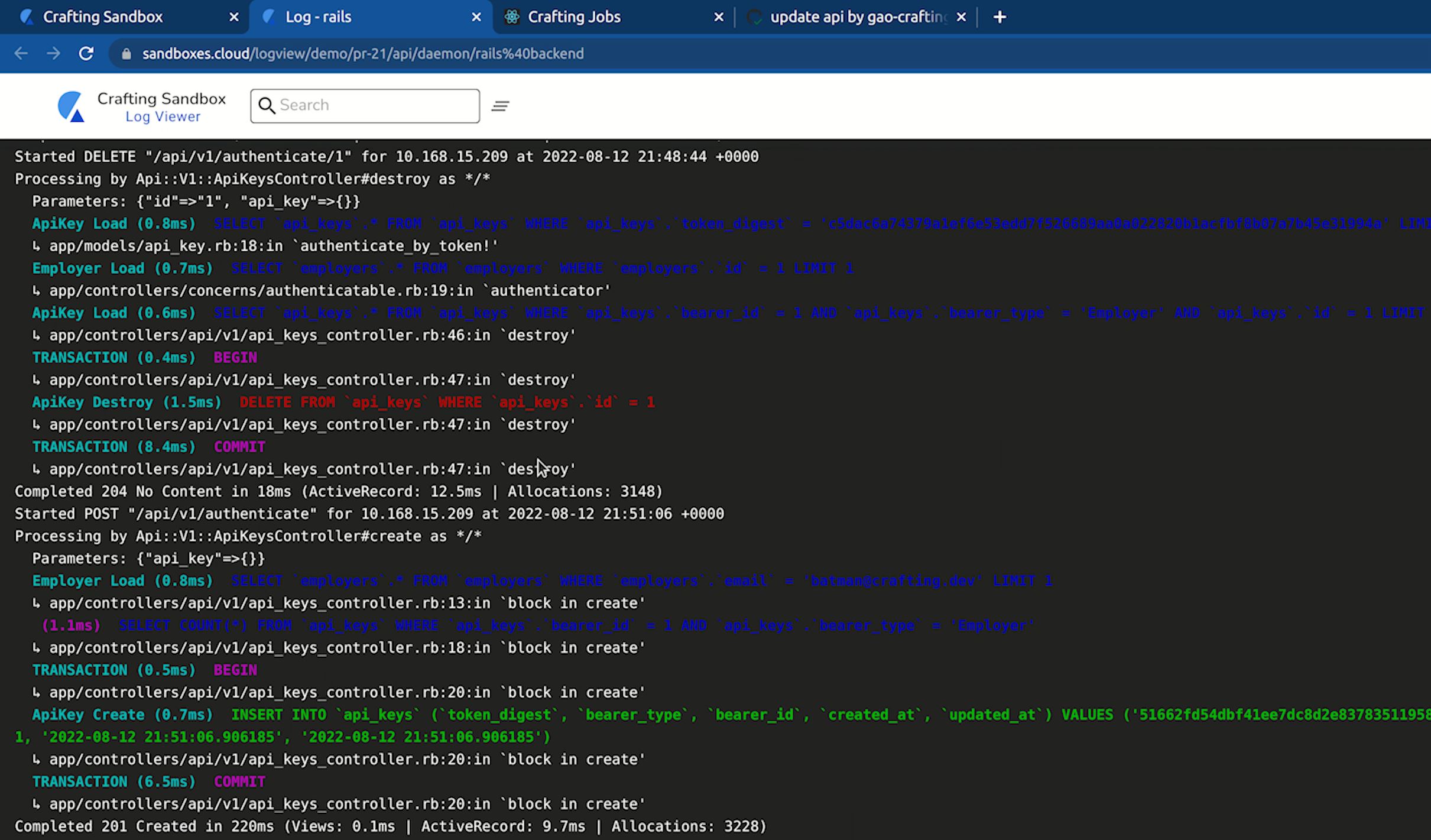The height and width of the screenshot is (840, 1431).
Task: Click the site lock security icon
Action: point(126,54)
